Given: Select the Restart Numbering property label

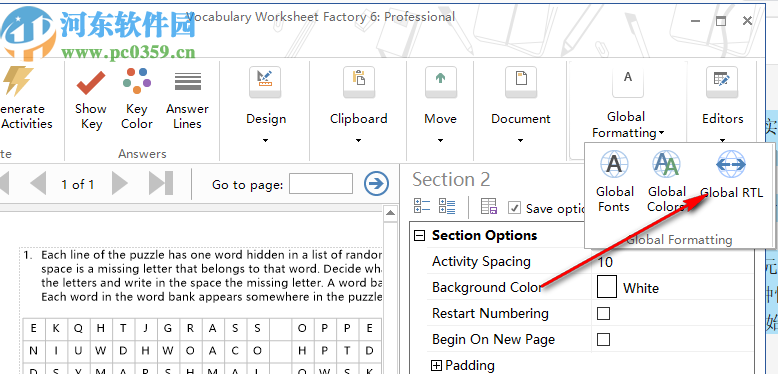Looking at the screenshot, I should click(x=490, y=313).
